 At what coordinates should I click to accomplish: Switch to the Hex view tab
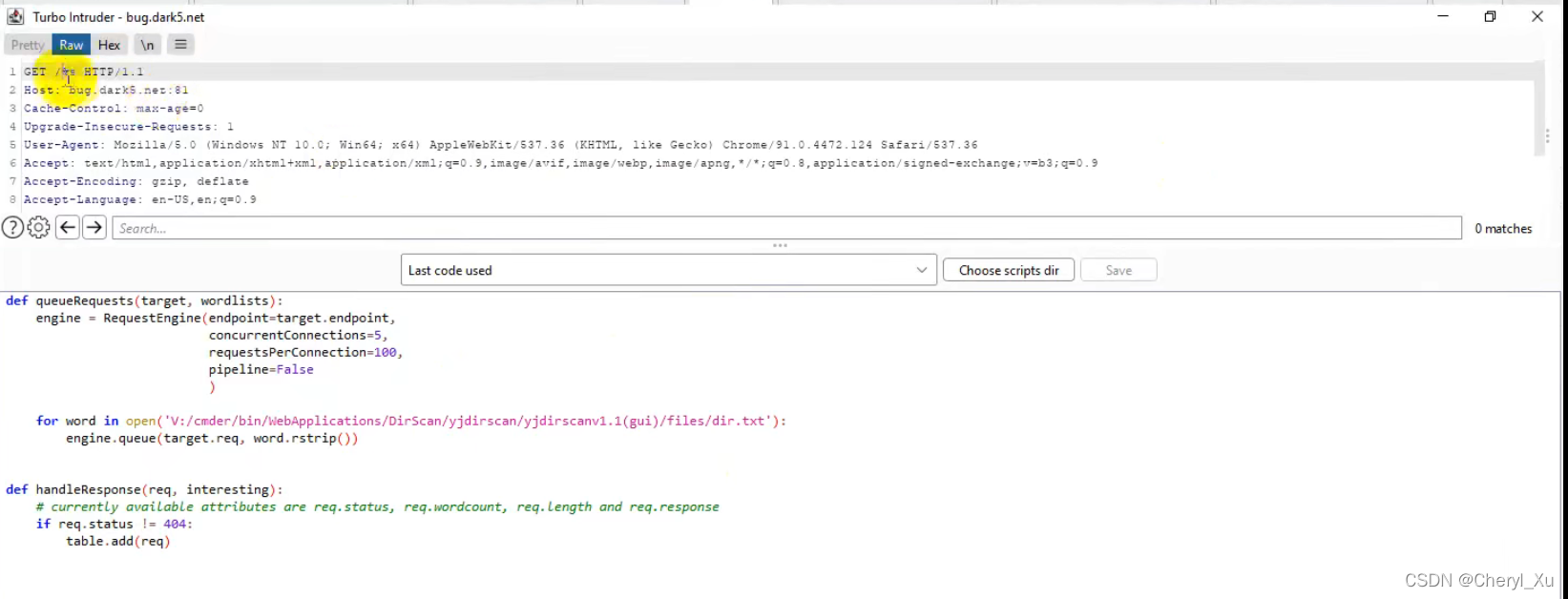click(110, 45)
